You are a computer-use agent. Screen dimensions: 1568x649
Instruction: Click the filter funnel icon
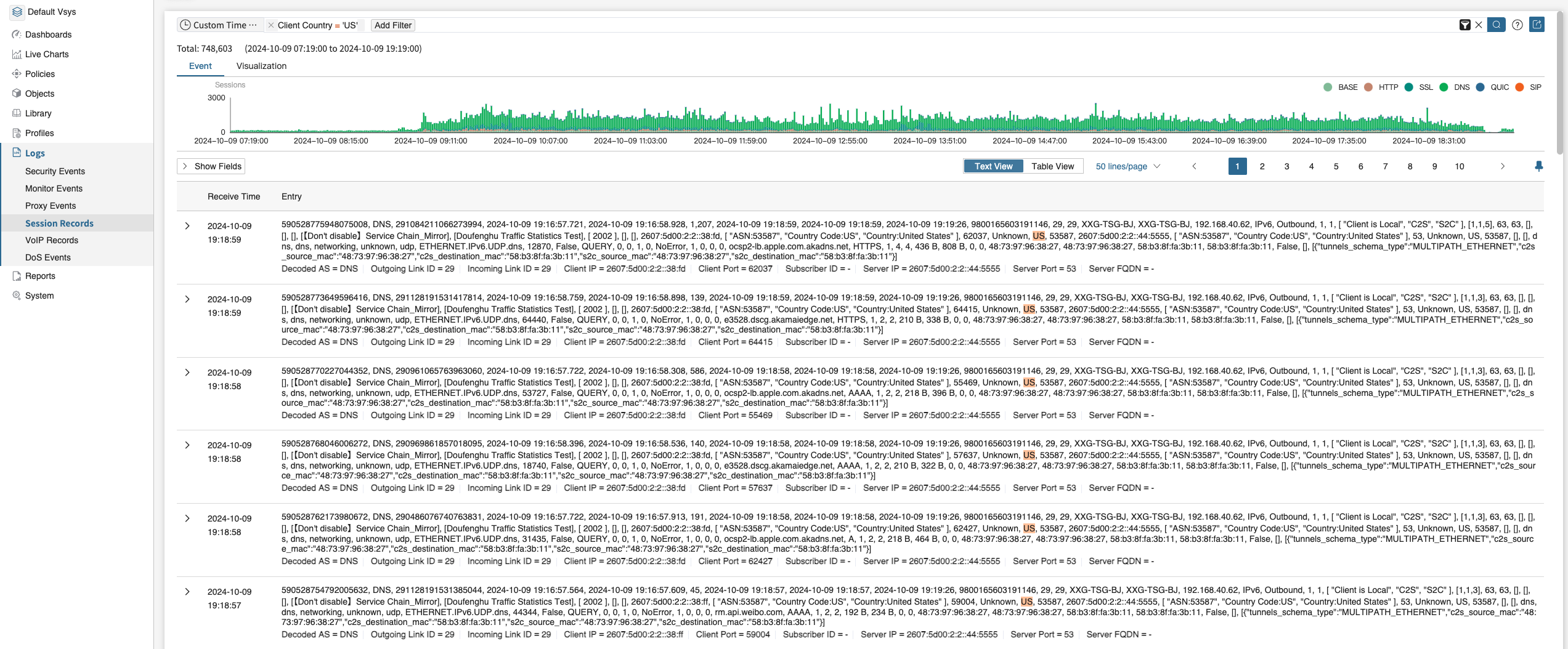pos(1465,25)
